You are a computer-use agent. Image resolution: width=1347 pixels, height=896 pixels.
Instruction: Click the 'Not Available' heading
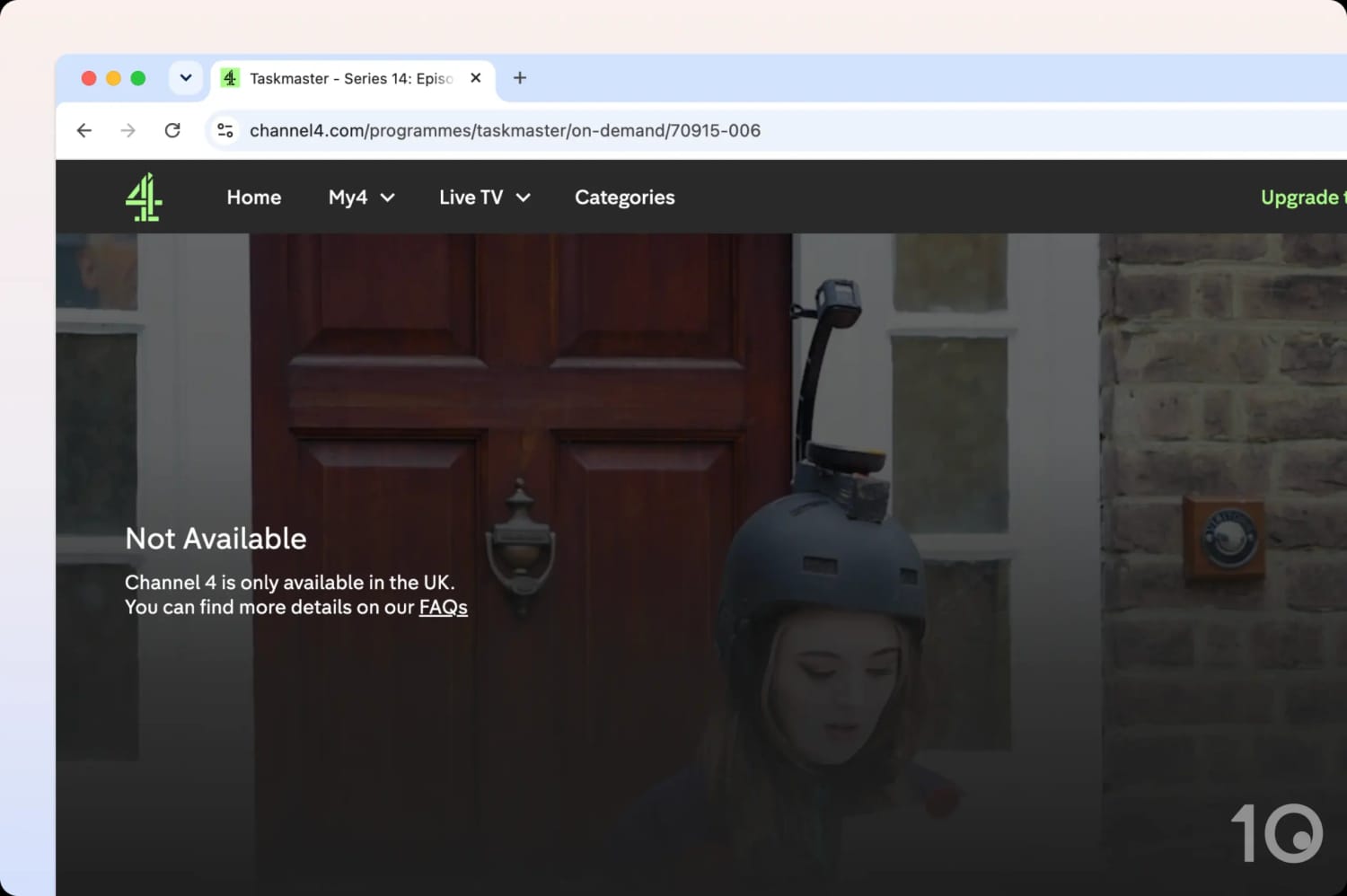(x=216, y=538)
